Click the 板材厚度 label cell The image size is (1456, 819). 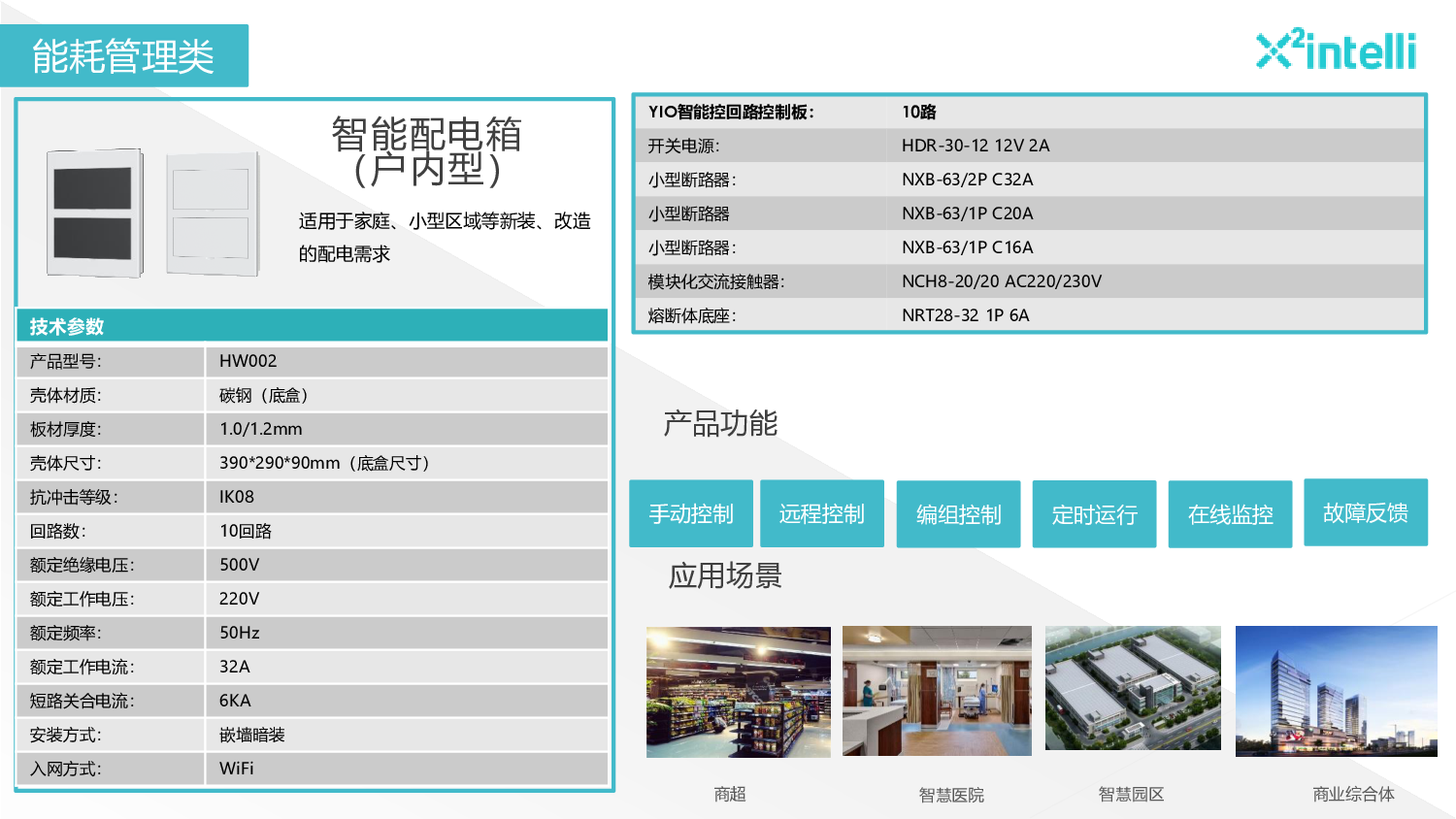pos(111,429)
